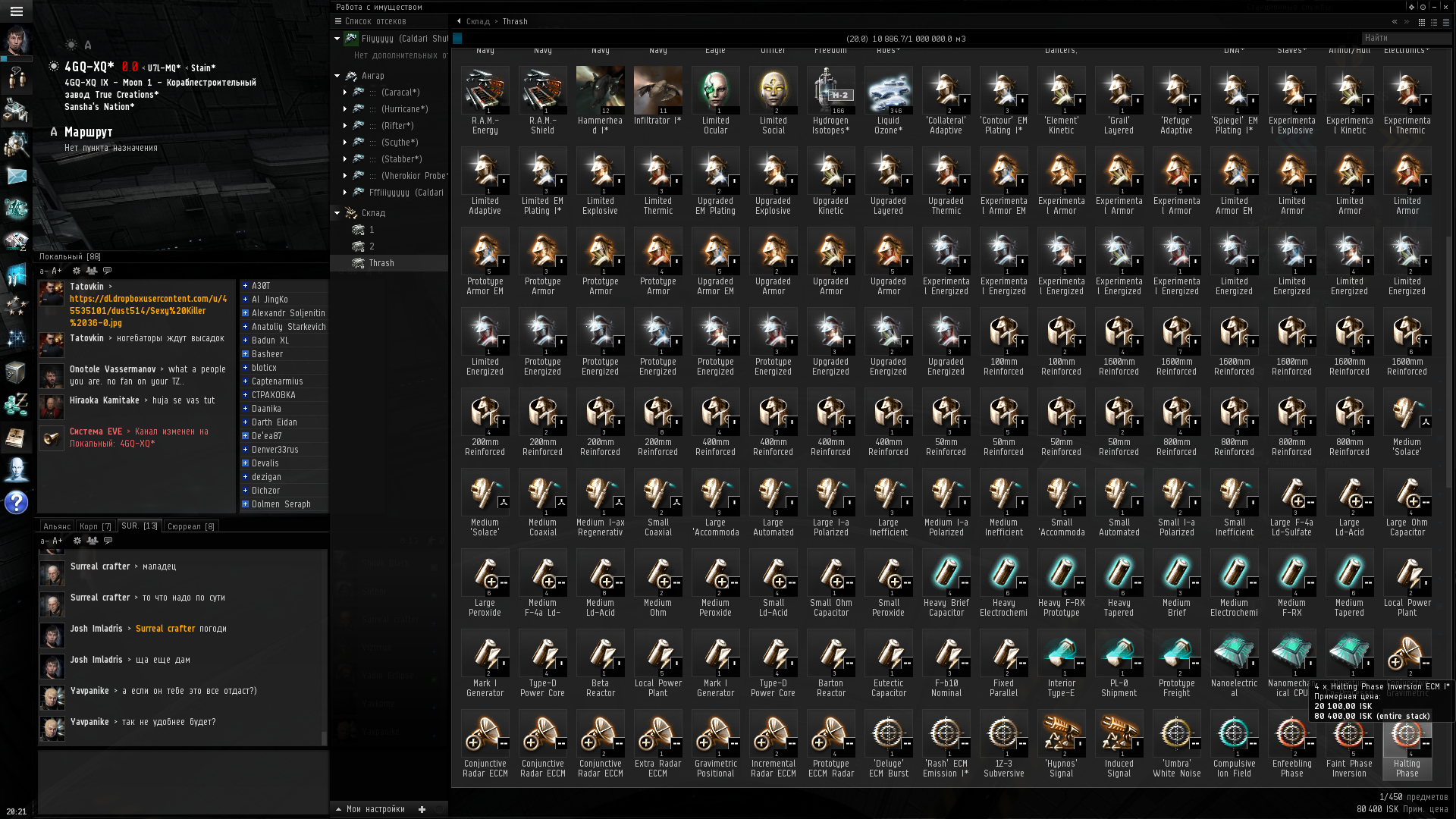Open settings gear in SUR. chat
This screenshot has width=1456, height=819.
[77, 541]
